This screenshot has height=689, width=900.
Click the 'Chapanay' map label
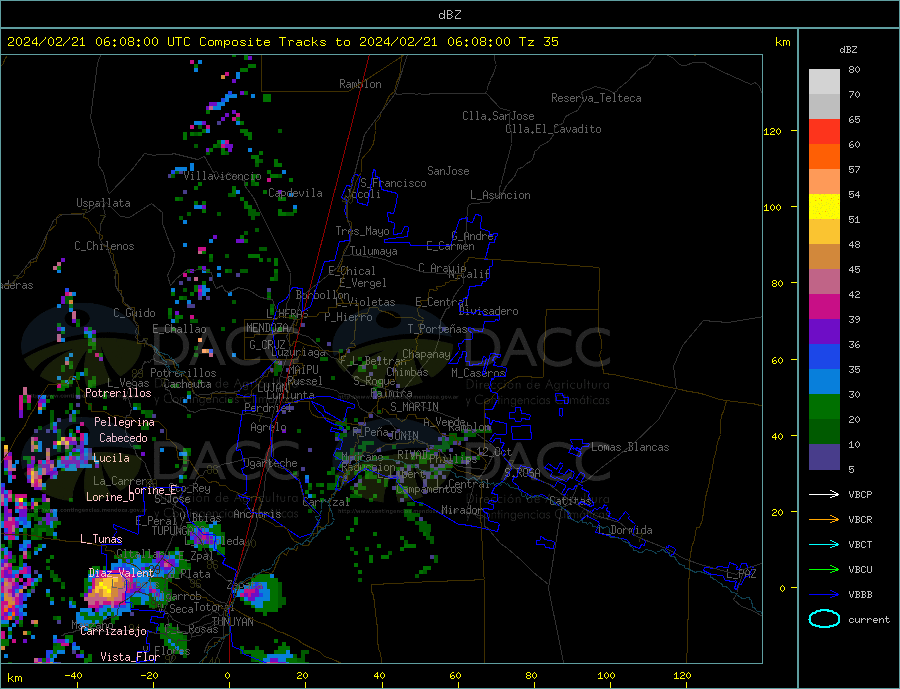coord(426,354)
